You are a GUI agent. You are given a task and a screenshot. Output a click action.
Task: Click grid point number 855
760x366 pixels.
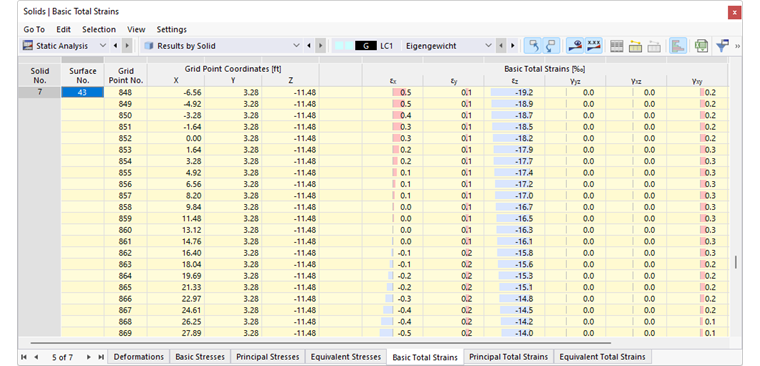coord(126,173)
